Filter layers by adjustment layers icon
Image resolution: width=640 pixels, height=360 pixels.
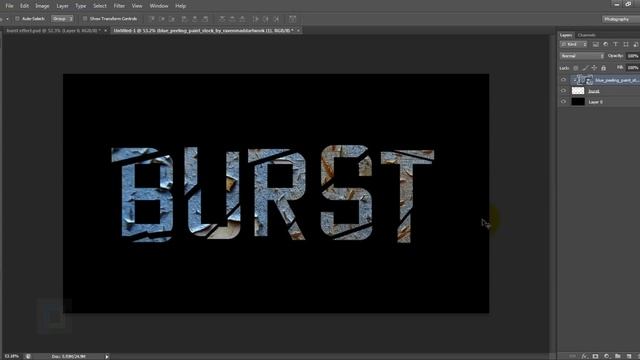click(x=605, y=44)
